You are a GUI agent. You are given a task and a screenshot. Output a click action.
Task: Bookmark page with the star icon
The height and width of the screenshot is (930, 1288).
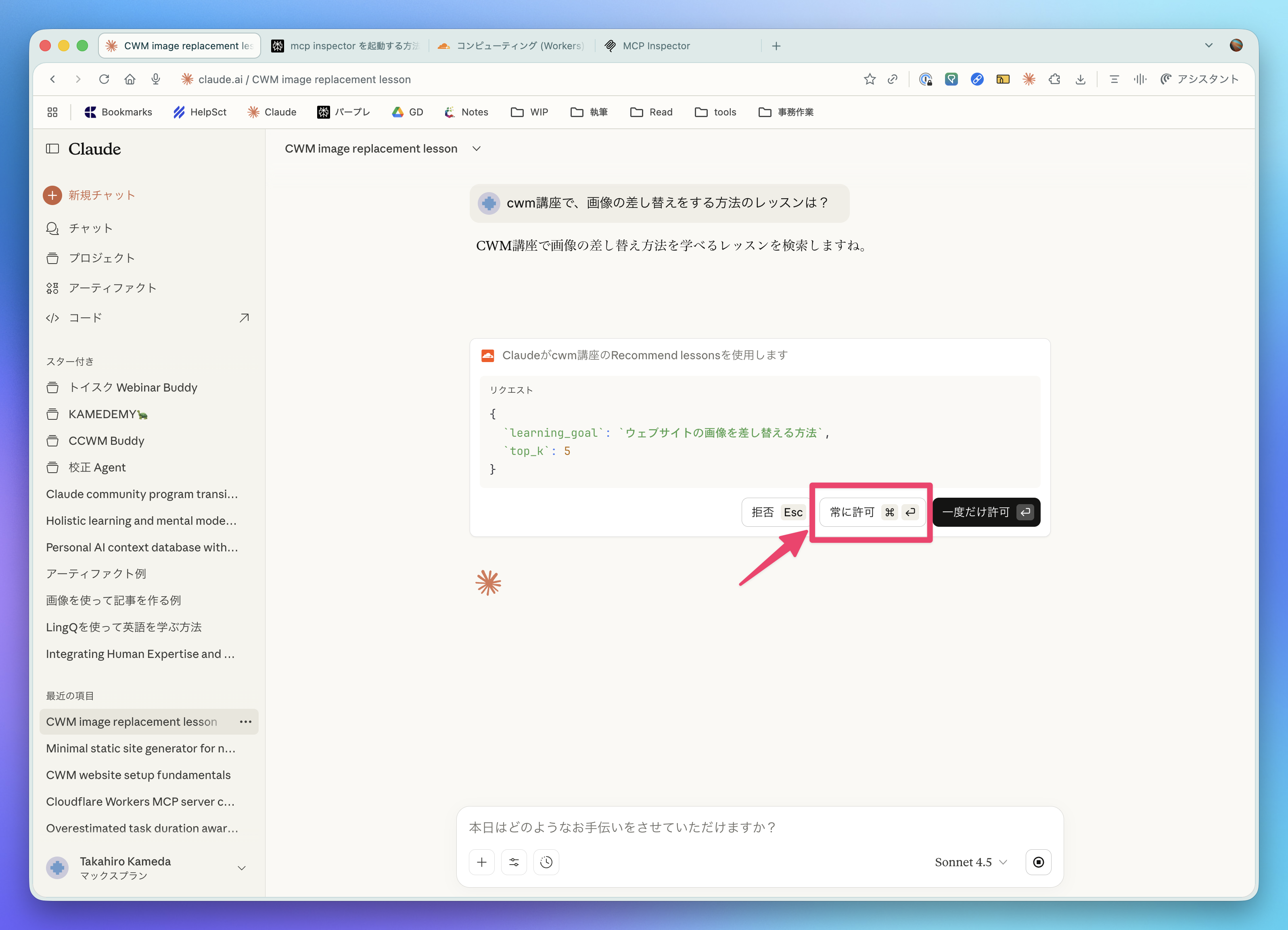tap(870, 80)
